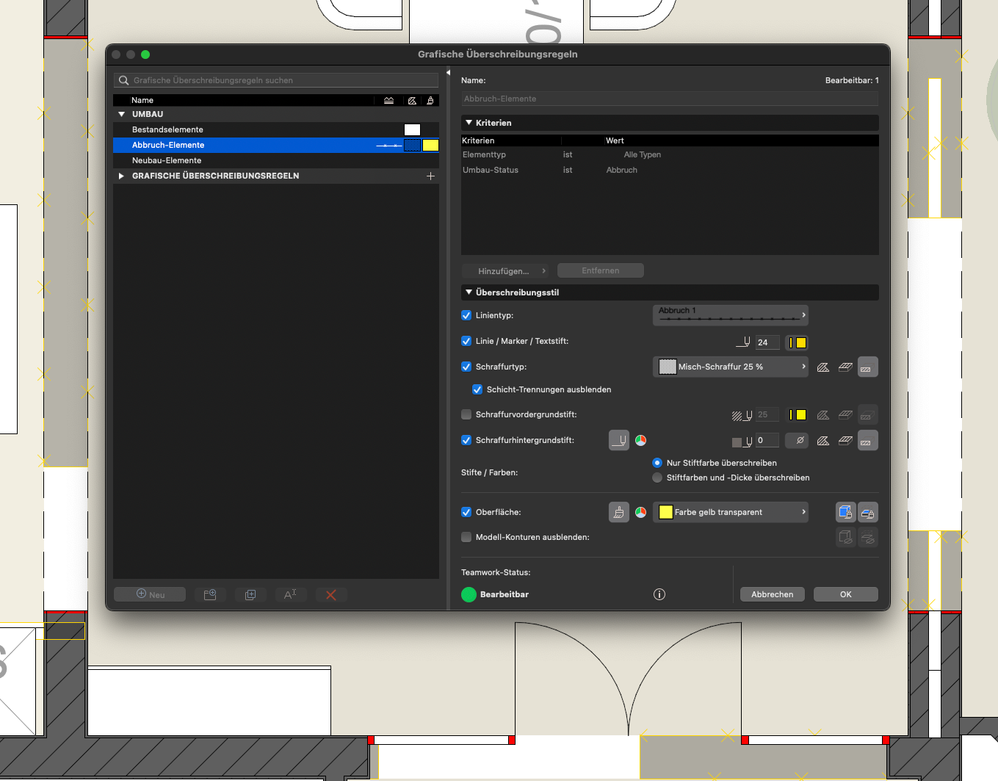Click the RGB color wheel next to Schraffurhintergrundstift

(641, 440)
